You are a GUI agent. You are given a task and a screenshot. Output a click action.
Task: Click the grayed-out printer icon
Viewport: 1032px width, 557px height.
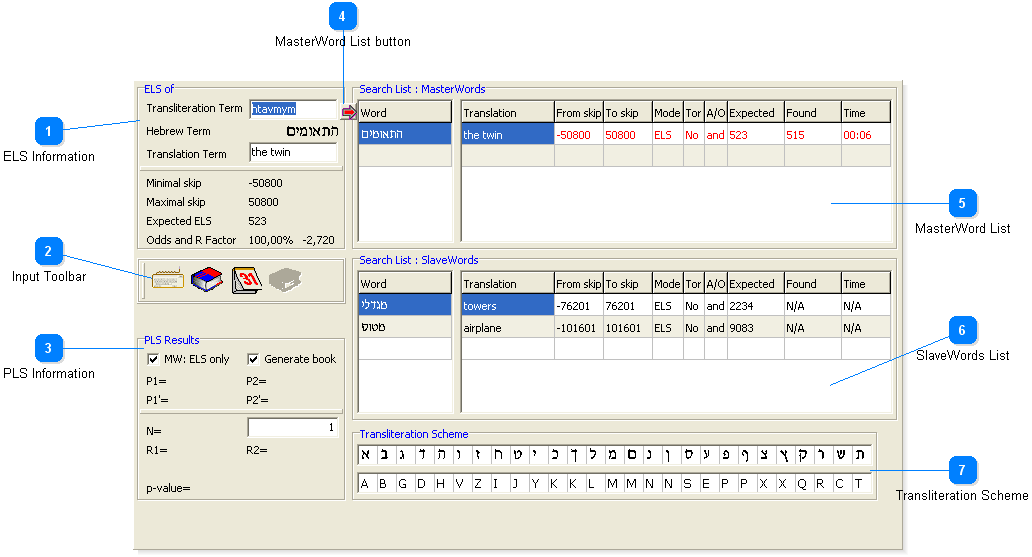284,280
